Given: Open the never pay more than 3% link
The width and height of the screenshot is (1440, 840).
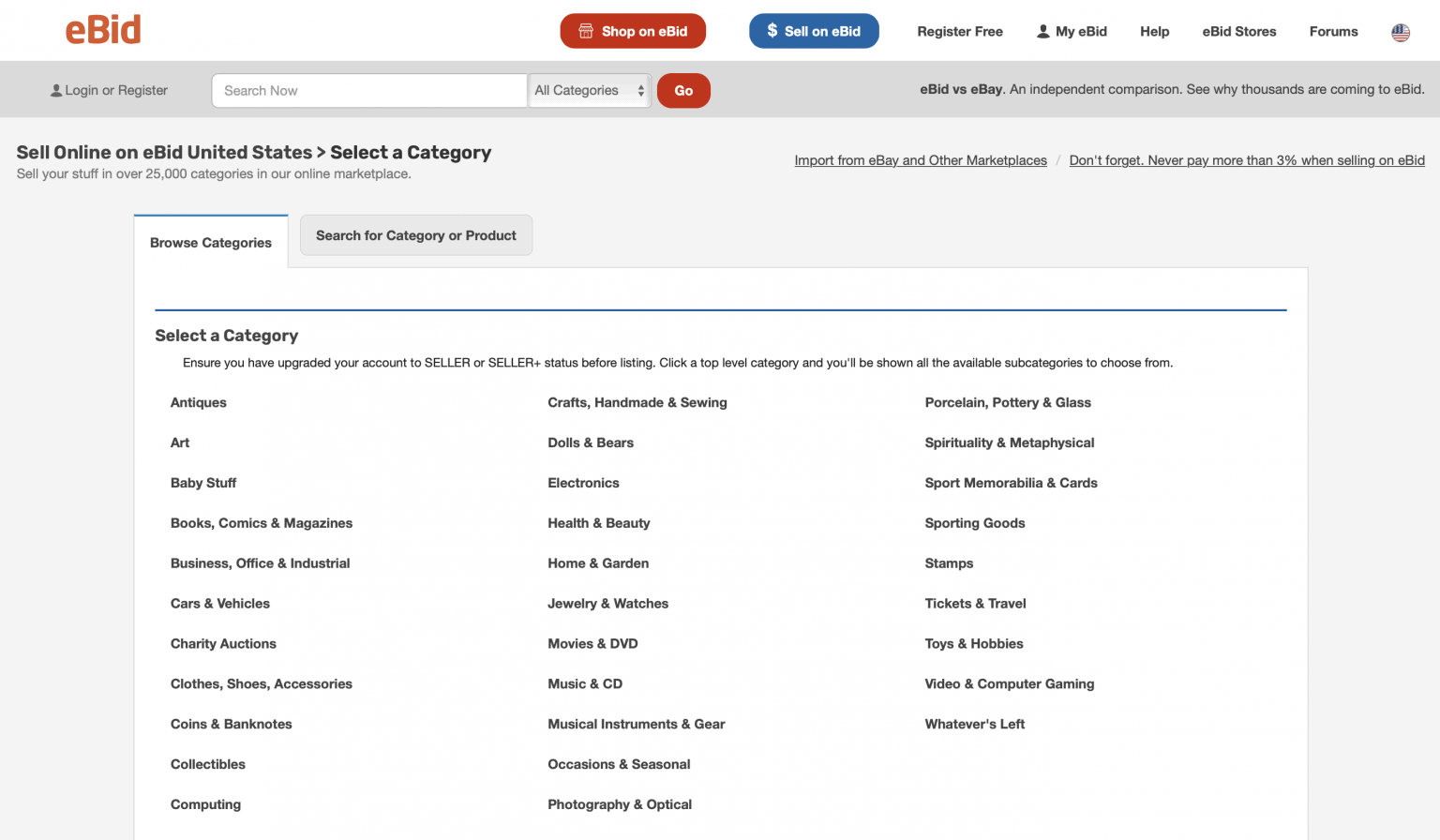Looking at the screenshot, I should point(1247,160).
